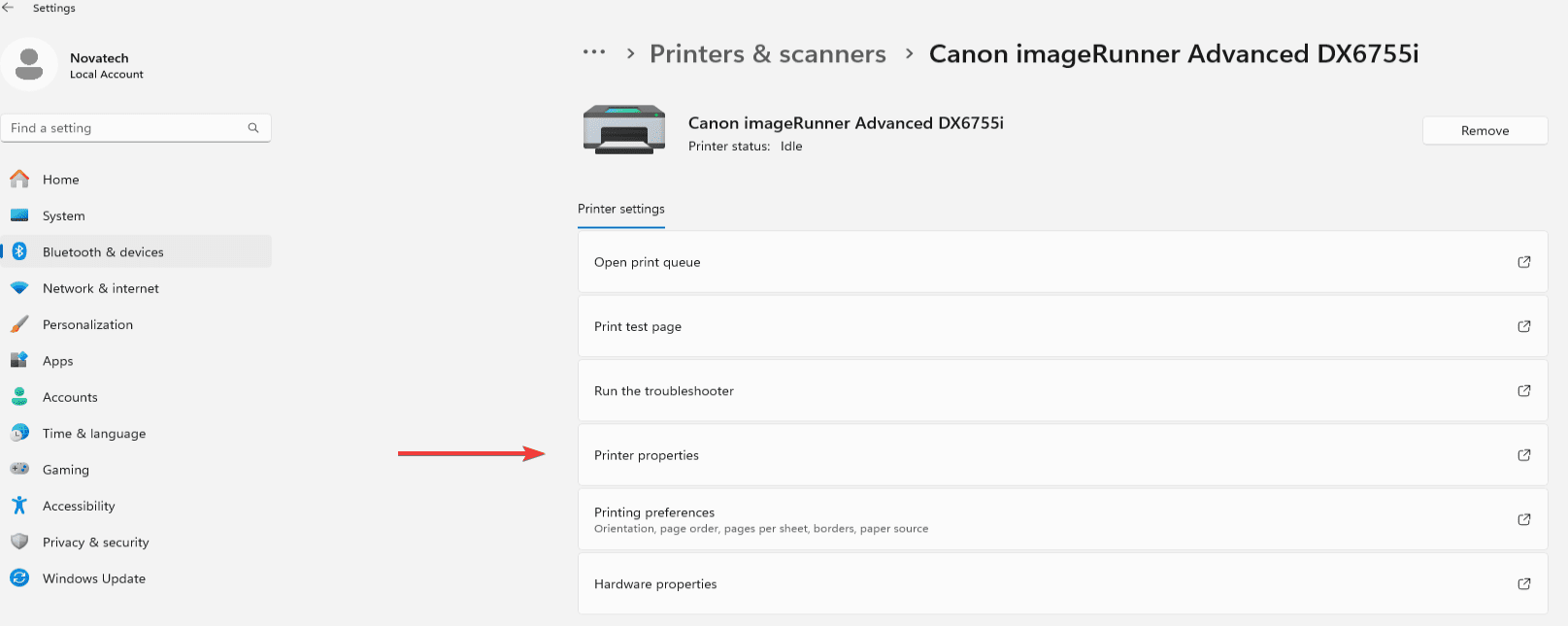
Task: Click external link icon for Printing preferences
Action: coord(1524,519)
